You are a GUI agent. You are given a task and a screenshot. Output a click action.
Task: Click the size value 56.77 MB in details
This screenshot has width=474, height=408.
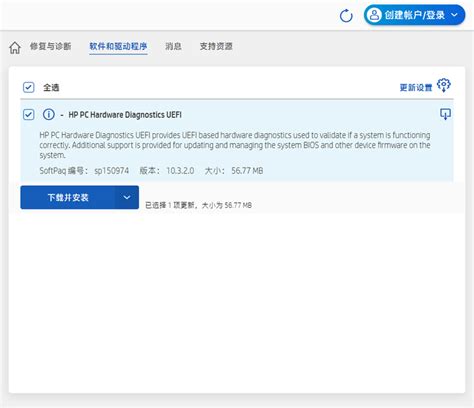[247, 171]
